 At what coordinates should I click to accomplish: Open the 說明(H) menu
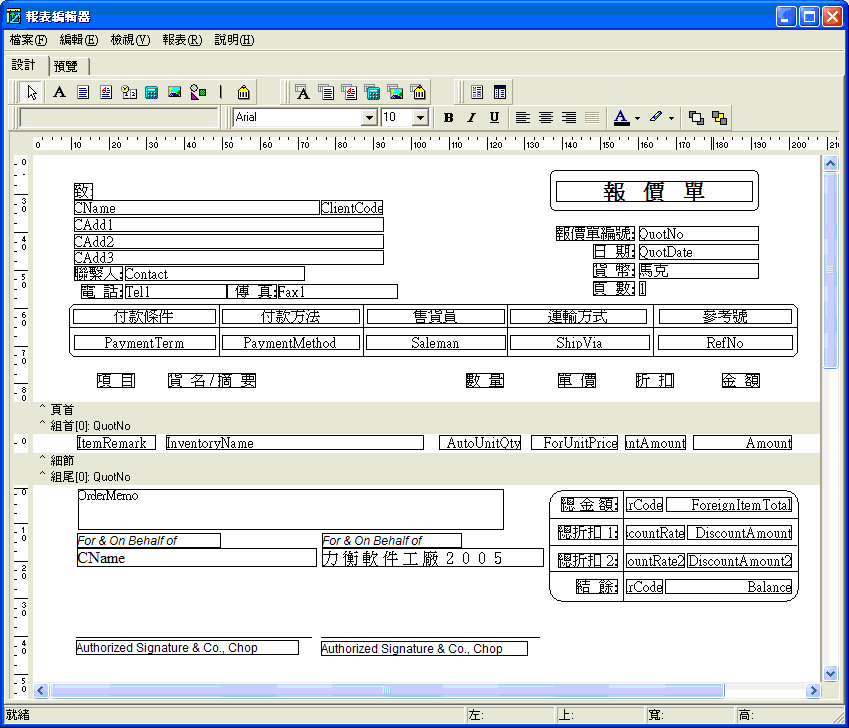point(234,40)
